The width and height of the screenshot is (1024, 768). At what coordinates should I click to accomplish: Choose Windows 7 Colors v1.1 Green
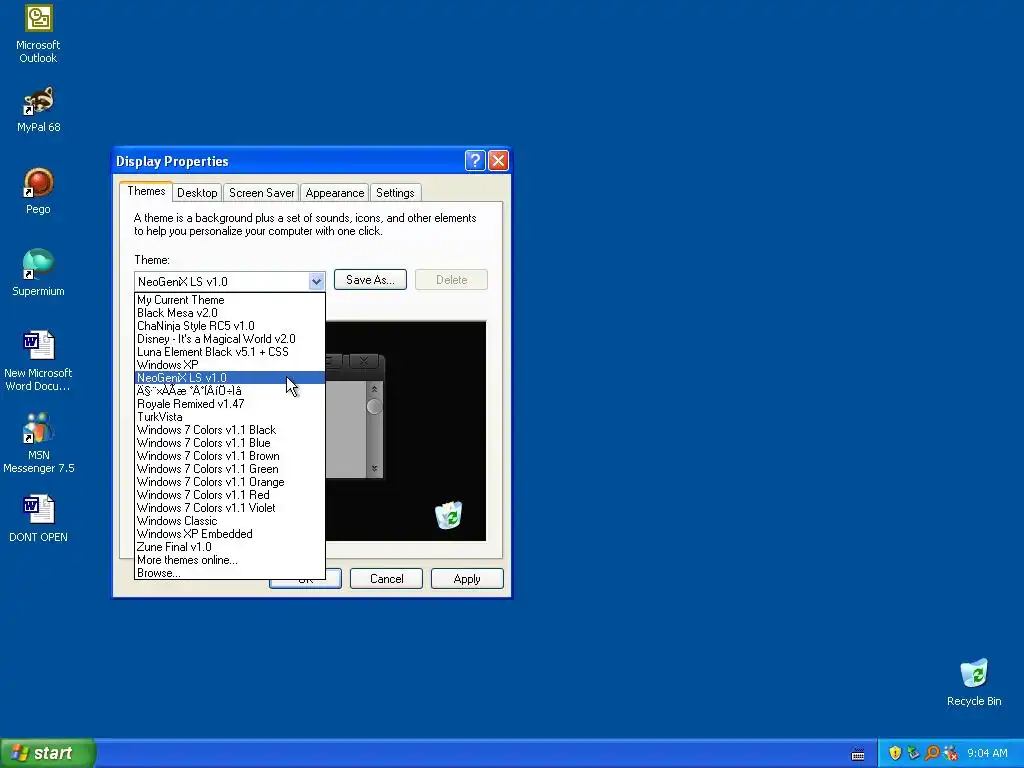(x=229, y=469)
